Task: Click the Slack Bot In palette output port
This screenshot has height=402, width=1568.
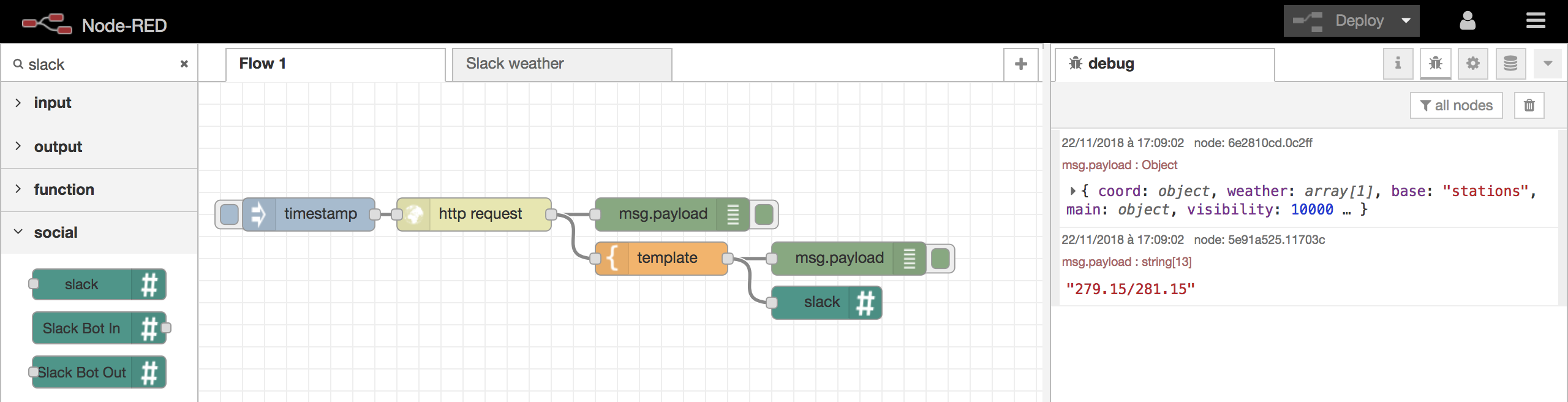Action: (x=166, y=328)
